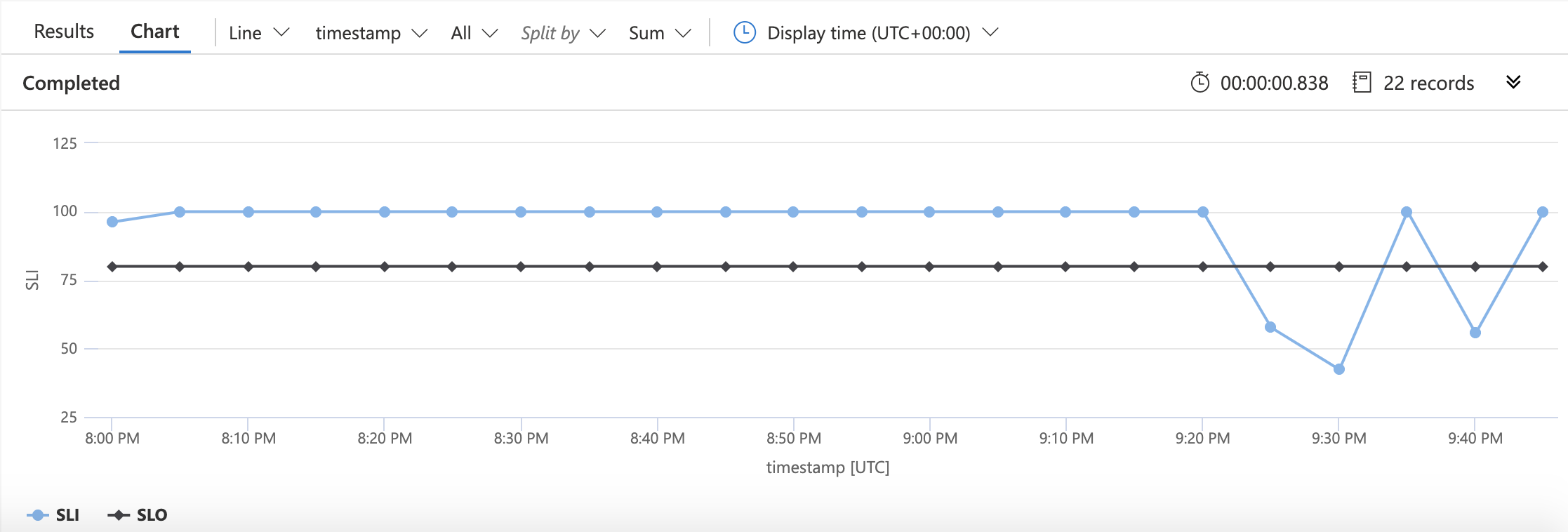Click the SLI point at 9:20 PM
Screen dimensions: 1568x532
click(x=1203, y=212)
